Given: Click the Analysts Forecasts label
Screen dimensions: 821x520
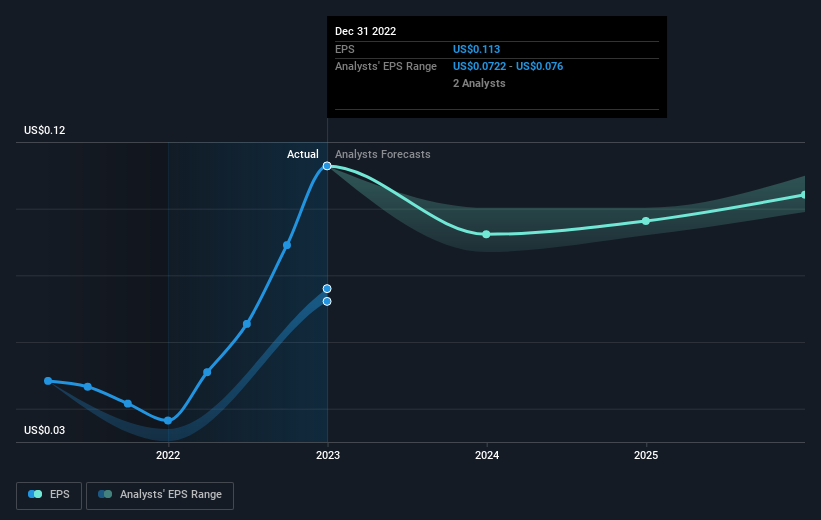Looking at the screenshot, I should click(383, 154).
